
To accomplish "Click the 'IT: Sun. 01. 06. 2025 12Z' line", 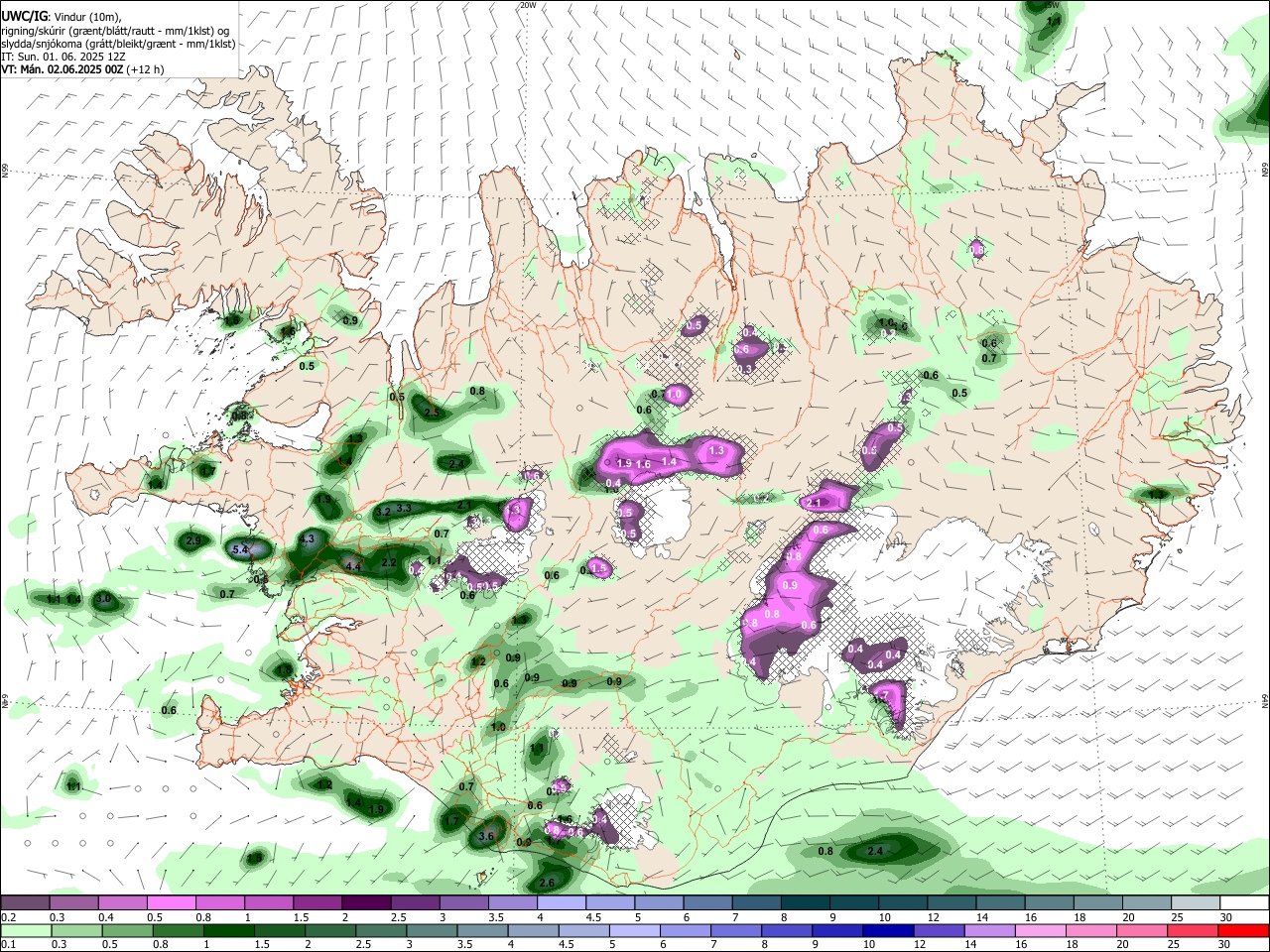I will point(64,57).
